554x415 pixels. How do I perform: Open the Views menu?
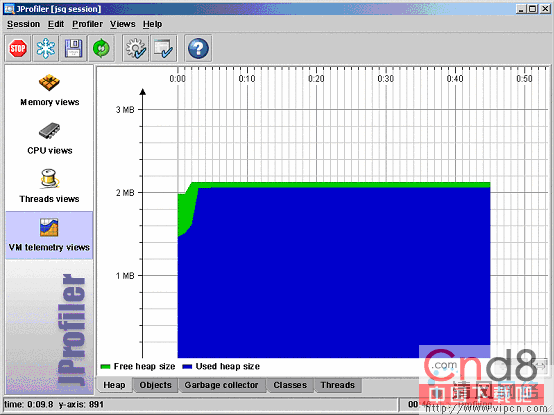pyautogui.click(x=123, y=24)
